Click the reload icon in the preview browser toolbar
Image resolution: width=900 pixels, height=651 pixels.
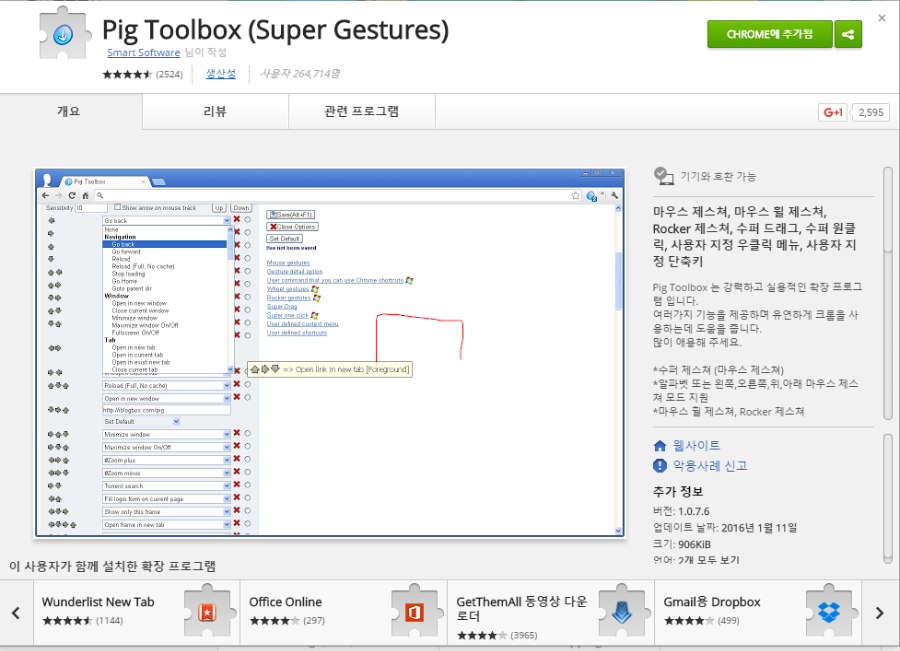click(x=72, y=196)
